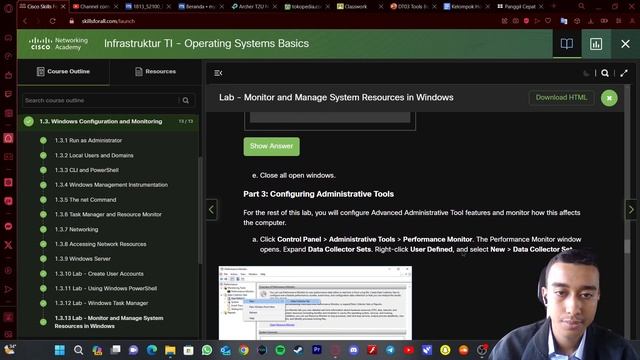Viewport: 640px width, 360px height.
Task: Open Google Chrome from taskbar
Action: tap(244, 350)
